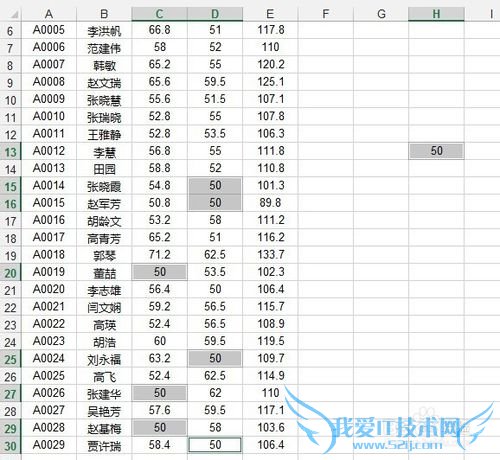Click cell 58.4 in column C
This screenshot has width=500, height=460.
click(x=160, y=445)
